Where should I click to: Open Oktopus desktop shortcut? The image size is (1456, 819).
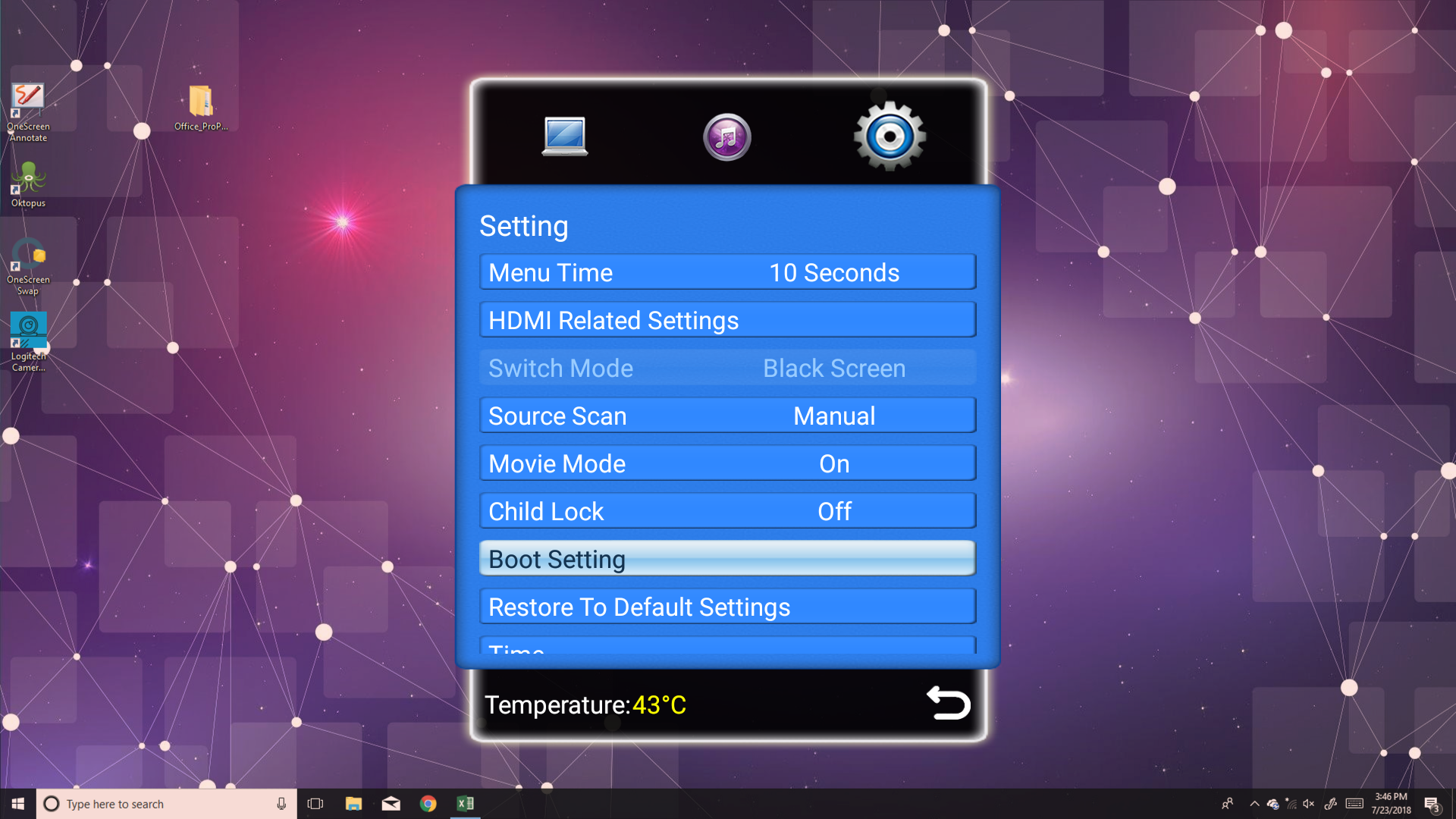coord(28,184)
